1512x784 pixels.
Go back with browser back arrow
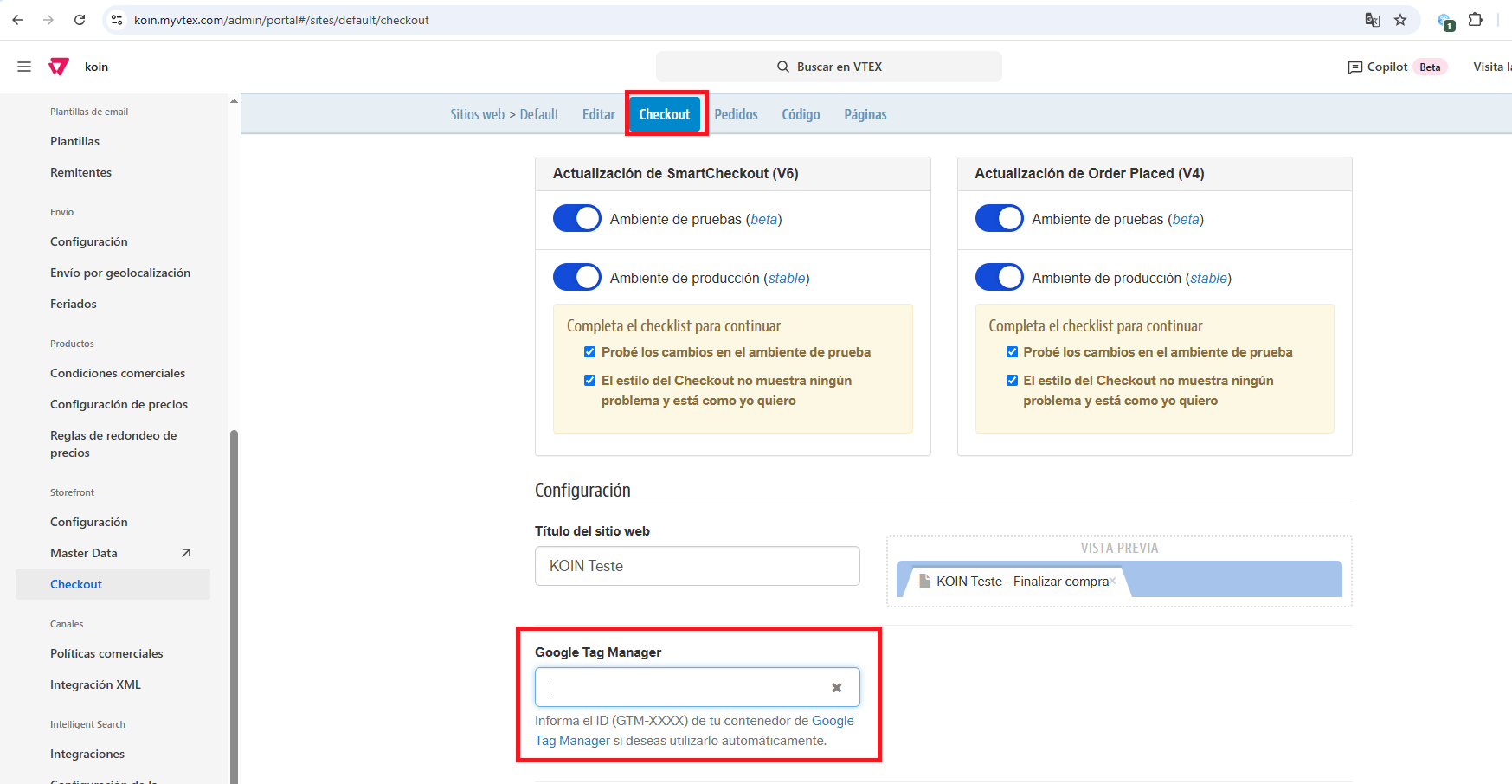pyautogui.click(x=17, y=20)
